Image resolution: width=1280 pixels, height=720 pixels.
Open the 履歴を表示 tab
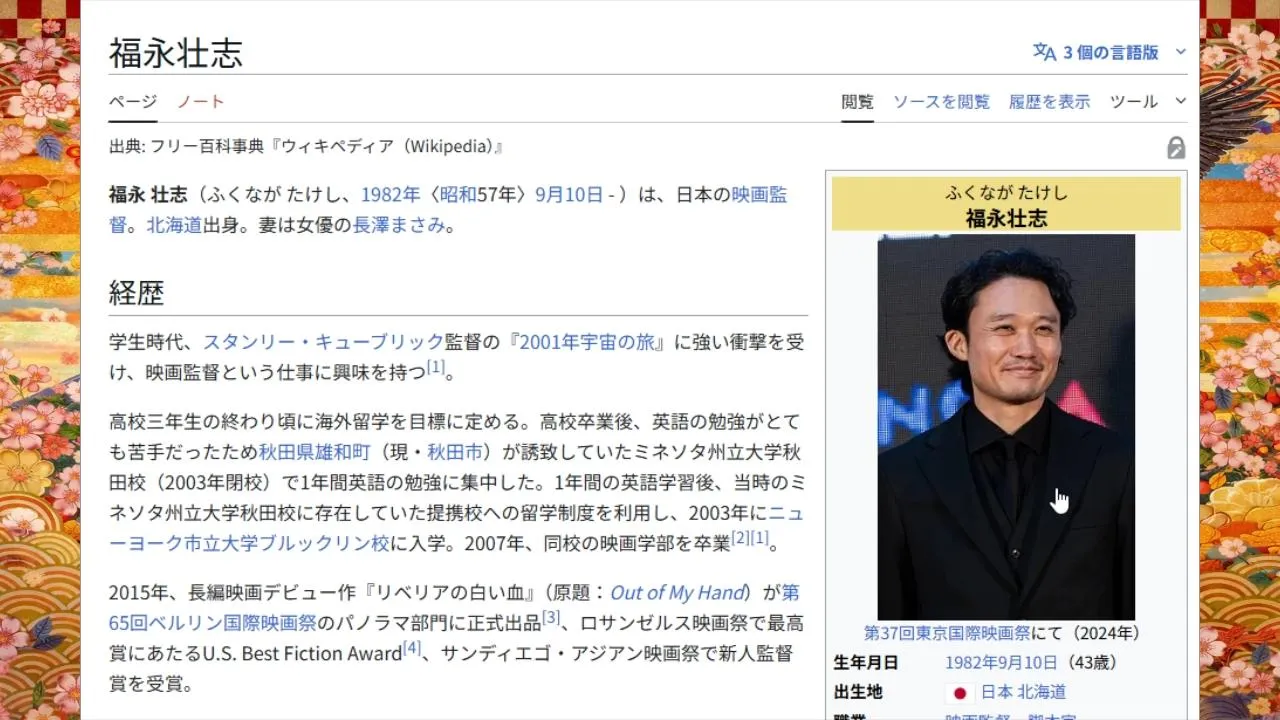[1049, 101]
